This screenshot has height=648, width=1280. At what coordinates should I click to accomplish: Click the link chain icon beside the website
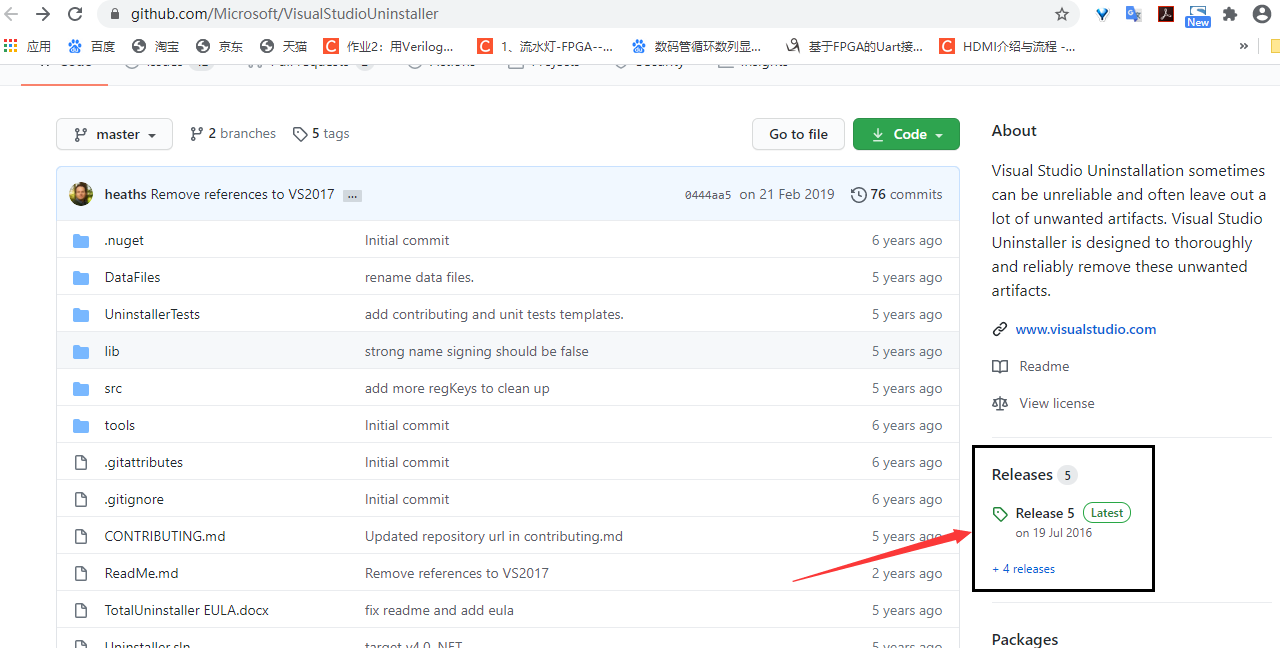[x=1000, y=329]
